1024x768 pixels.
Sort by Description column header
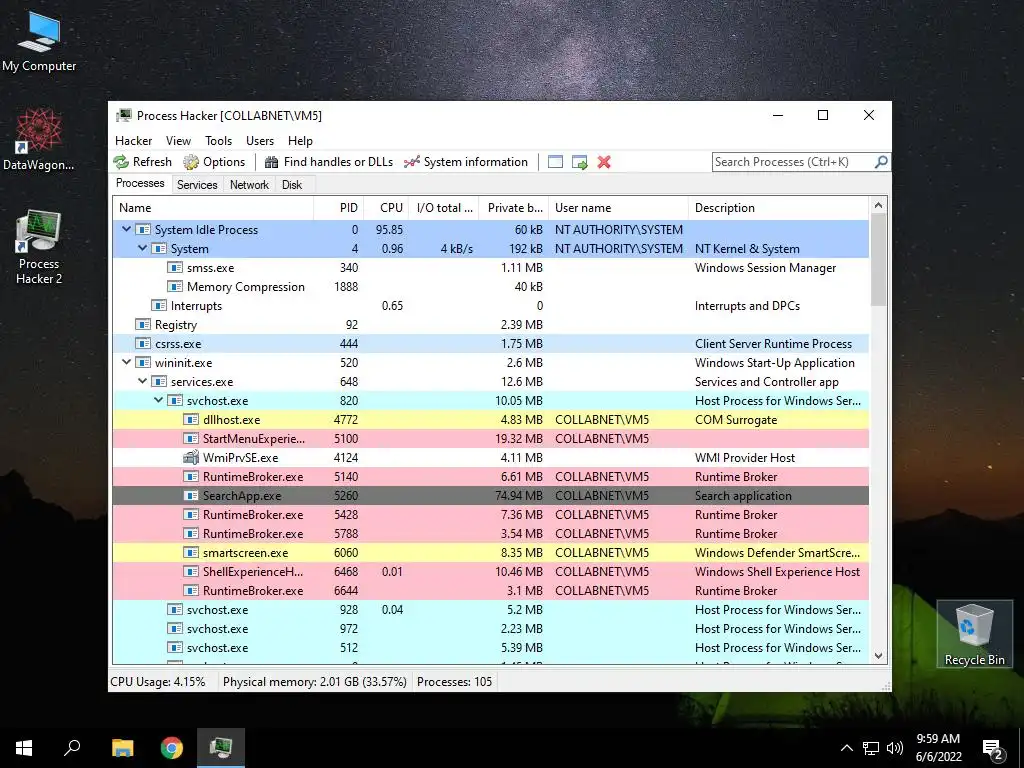tap(778, 208)
